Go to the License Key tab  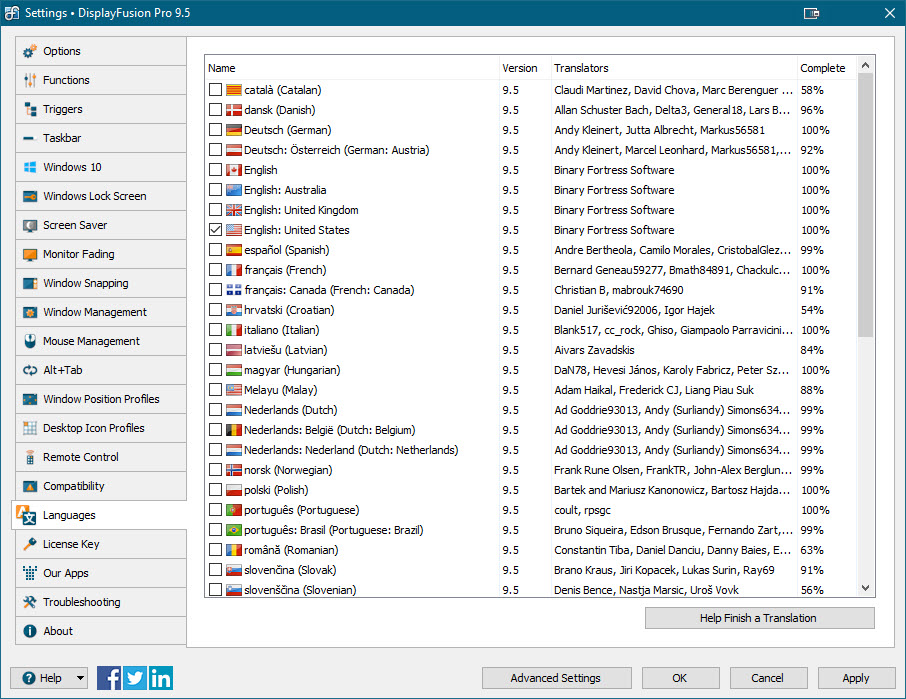[x=101, y=544]
